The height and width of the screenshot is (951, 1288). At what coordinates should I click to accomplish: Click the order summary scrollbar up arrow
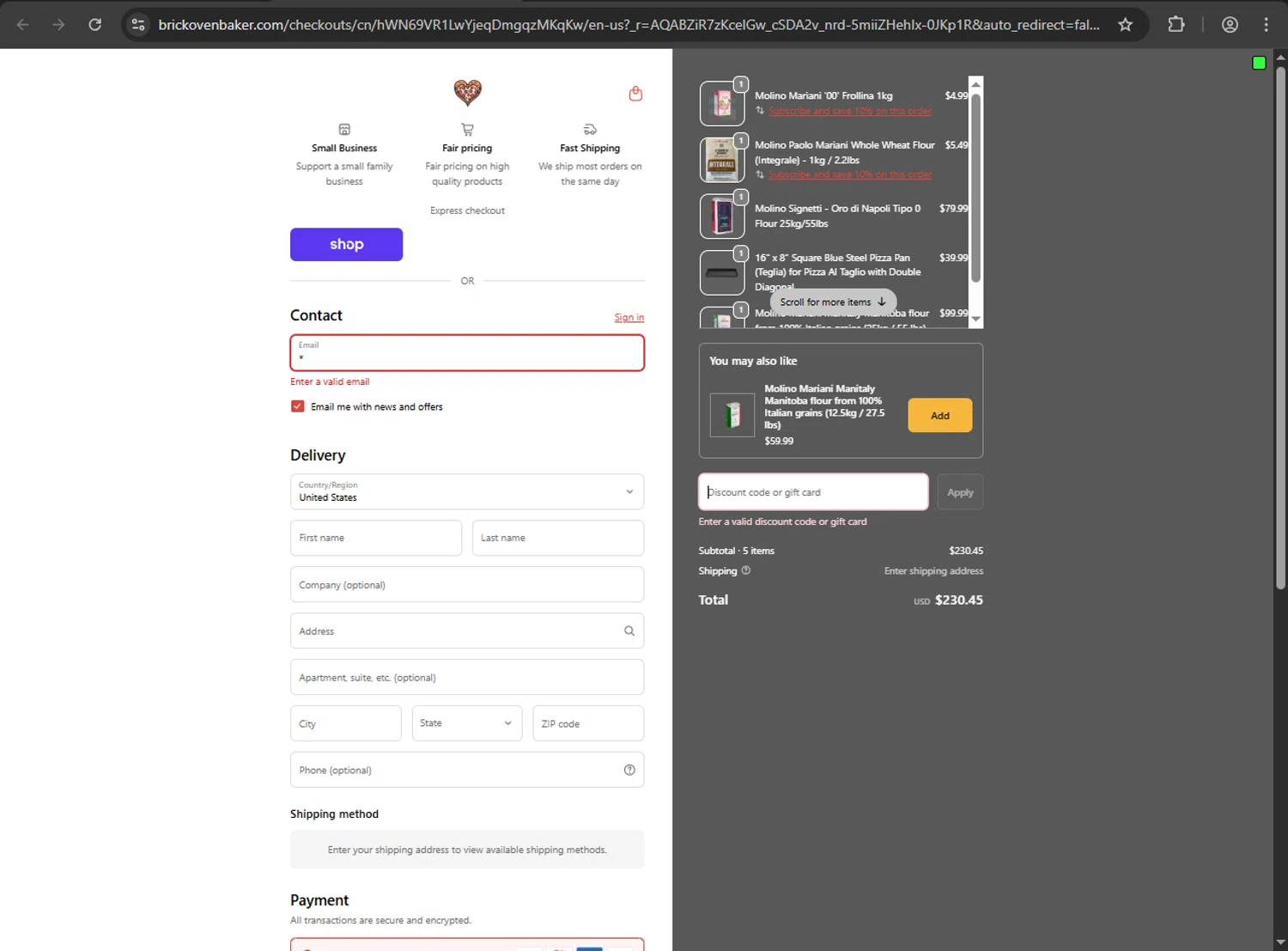pyautogui.click(x=975, y=84)
